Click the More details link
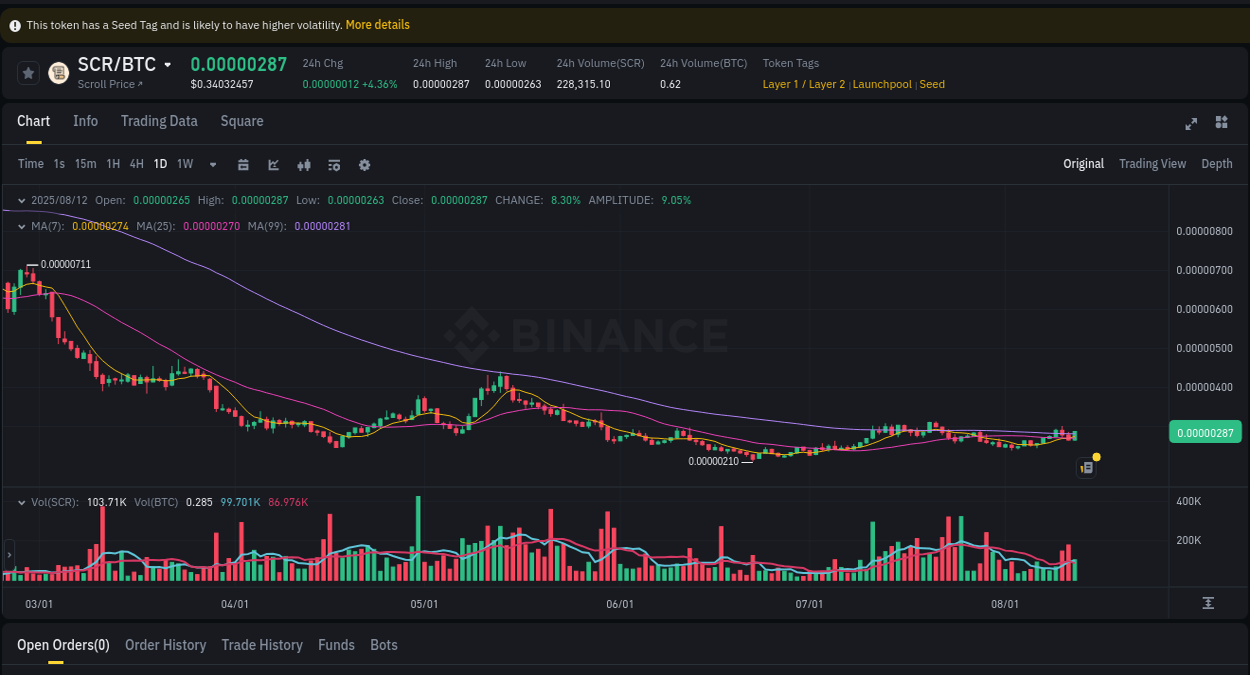This screenshot has width=1250, height=675. (377, 24)
